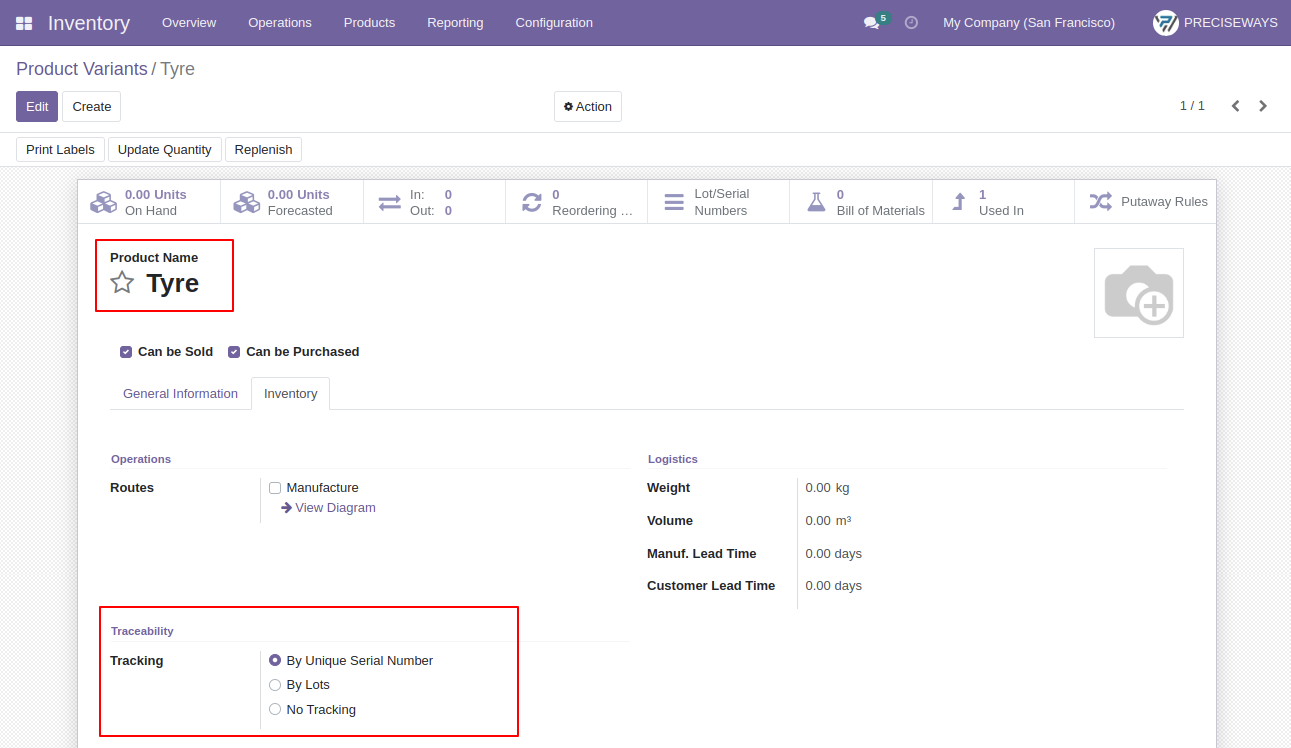Open the messages chat icon
This screenshot has height=748, width=1291.
(871, 23)
